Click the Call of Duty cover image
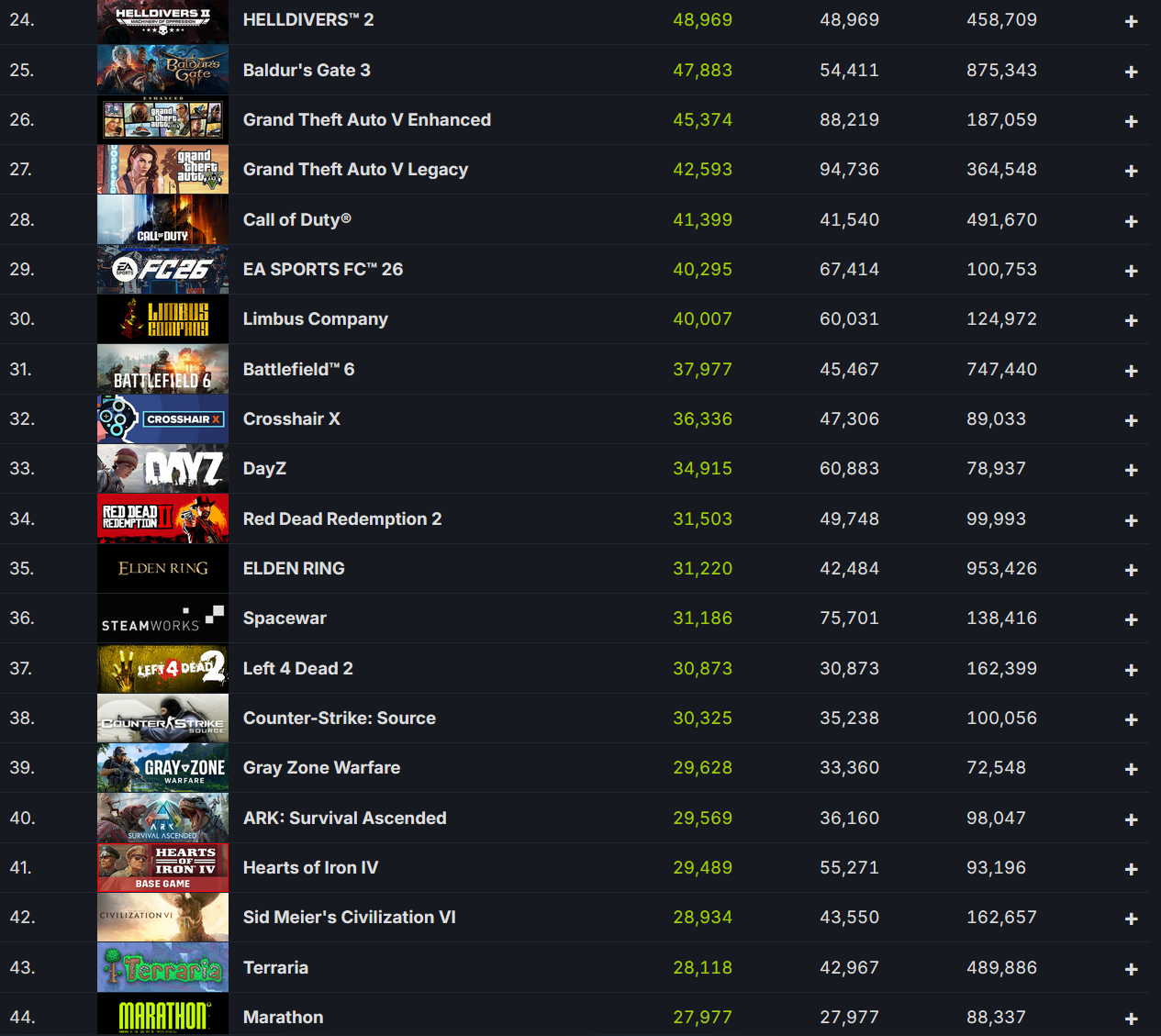This screenshot has height=1036, width=1161. click(x=162, y=219)
